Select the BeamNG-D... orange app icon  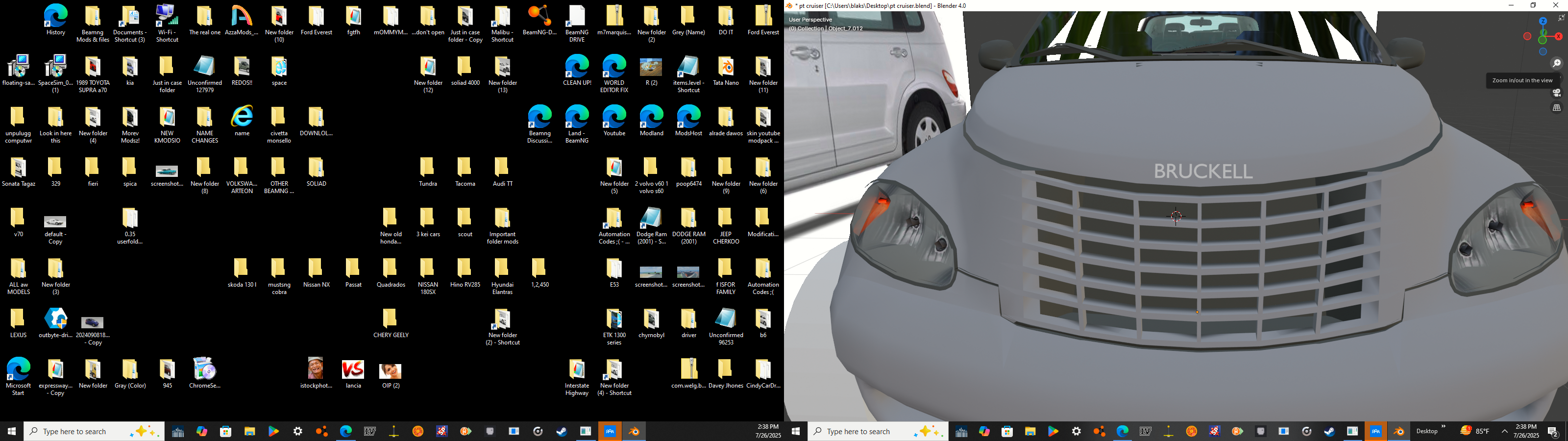(x=539, y=20)
